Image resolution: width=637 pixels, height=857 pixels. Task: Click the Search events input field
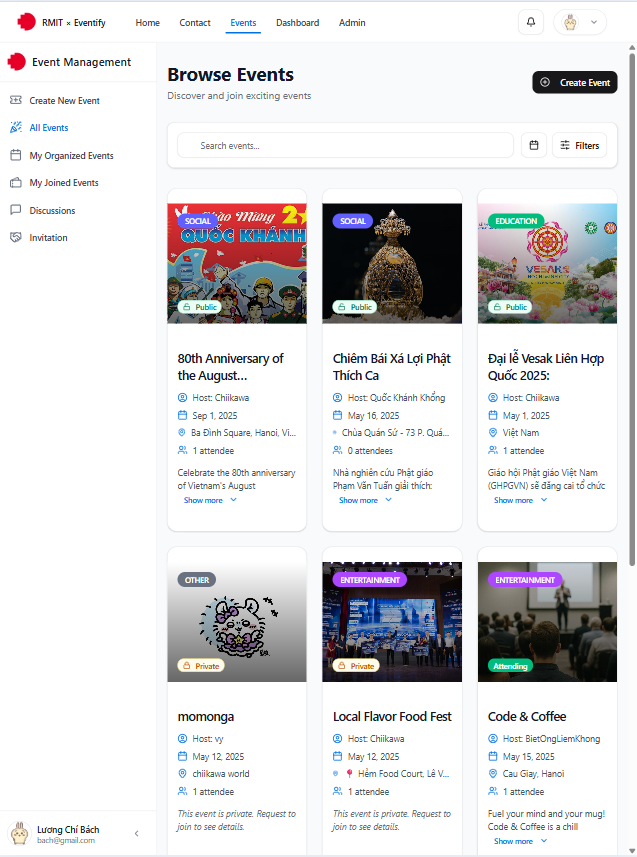click(350, 146)
